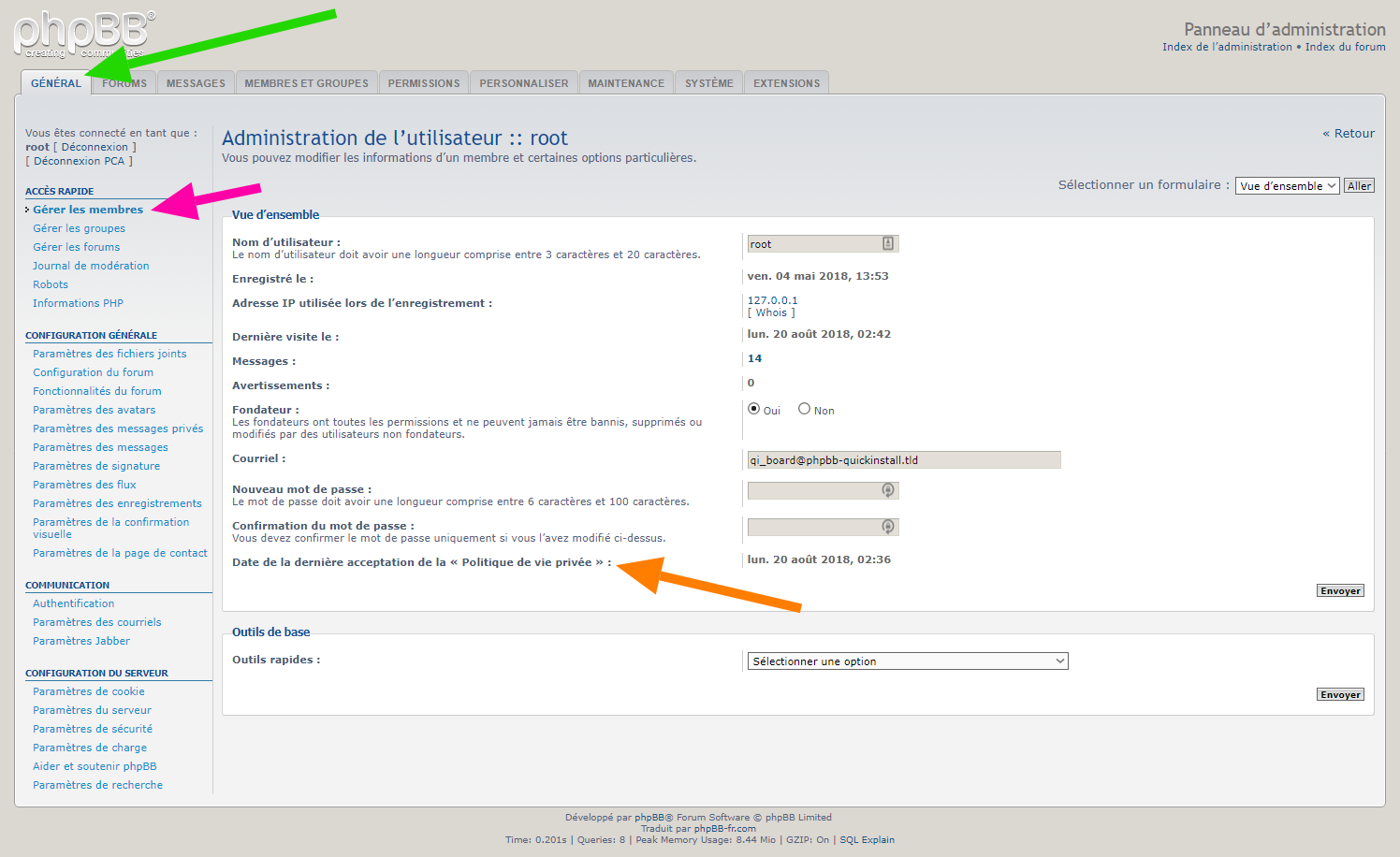The image size is (1400, 857).
Task: Click key icon in new password field
Action: click(x=887, y=490)
